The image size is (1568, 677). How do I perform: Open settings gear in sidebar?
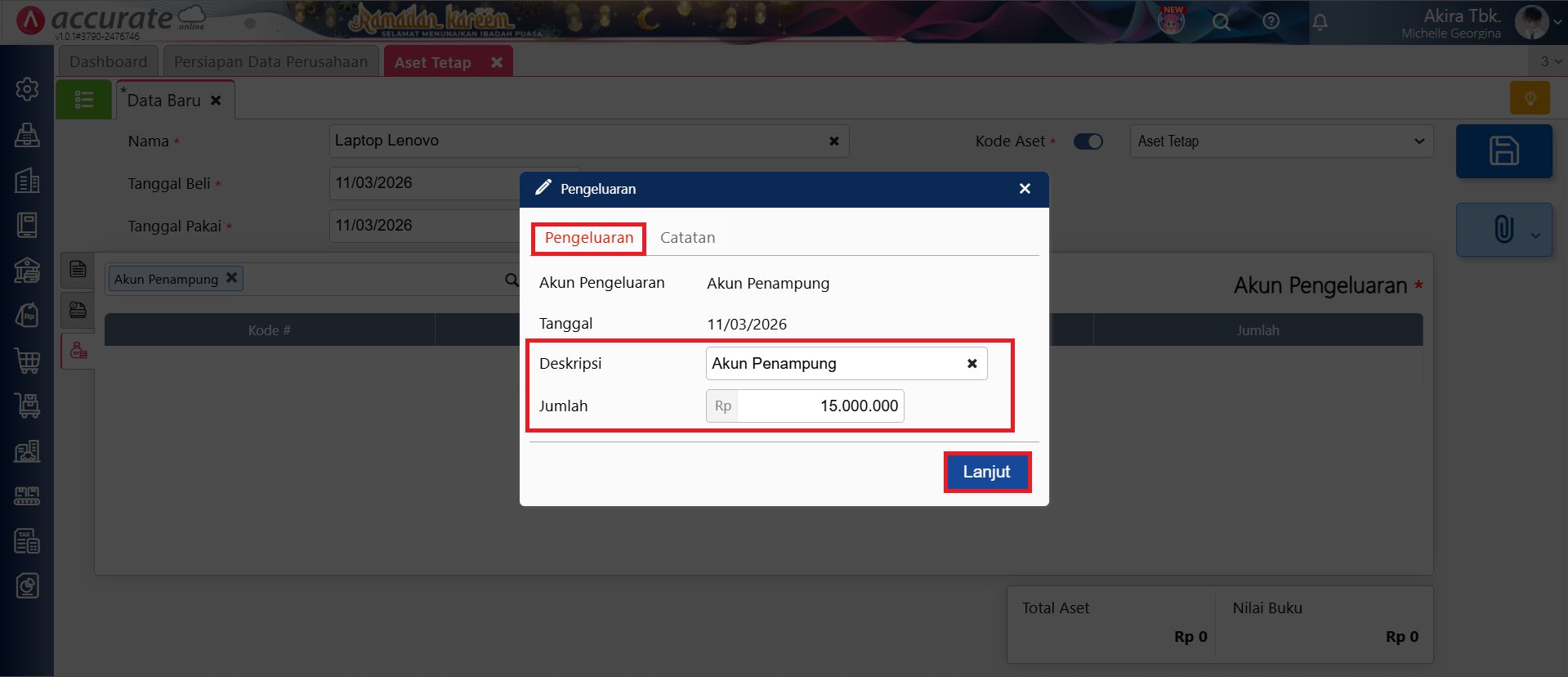tap(27, 89)
